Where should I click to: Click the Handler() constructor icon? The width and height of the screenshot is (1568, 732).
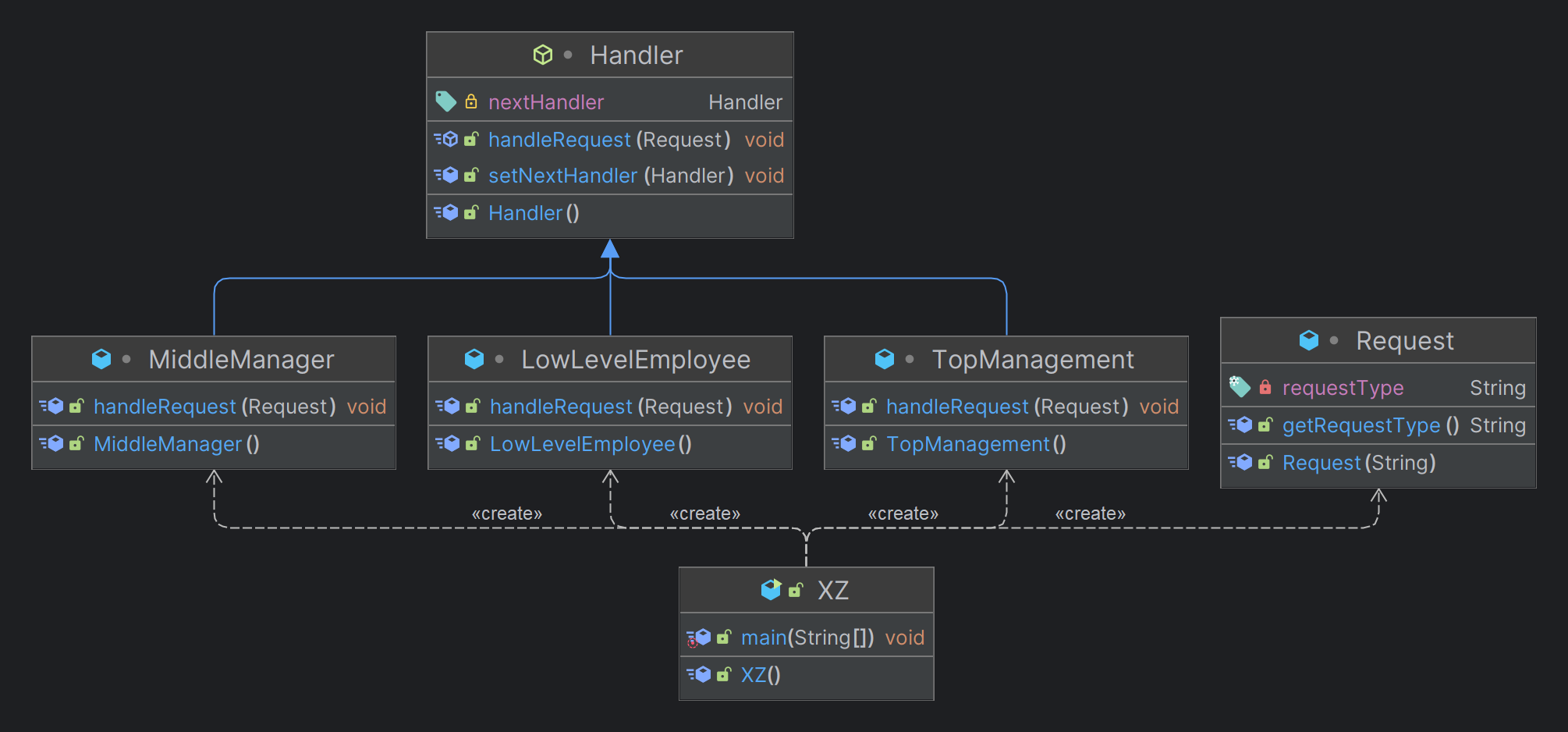coord(447,212)
